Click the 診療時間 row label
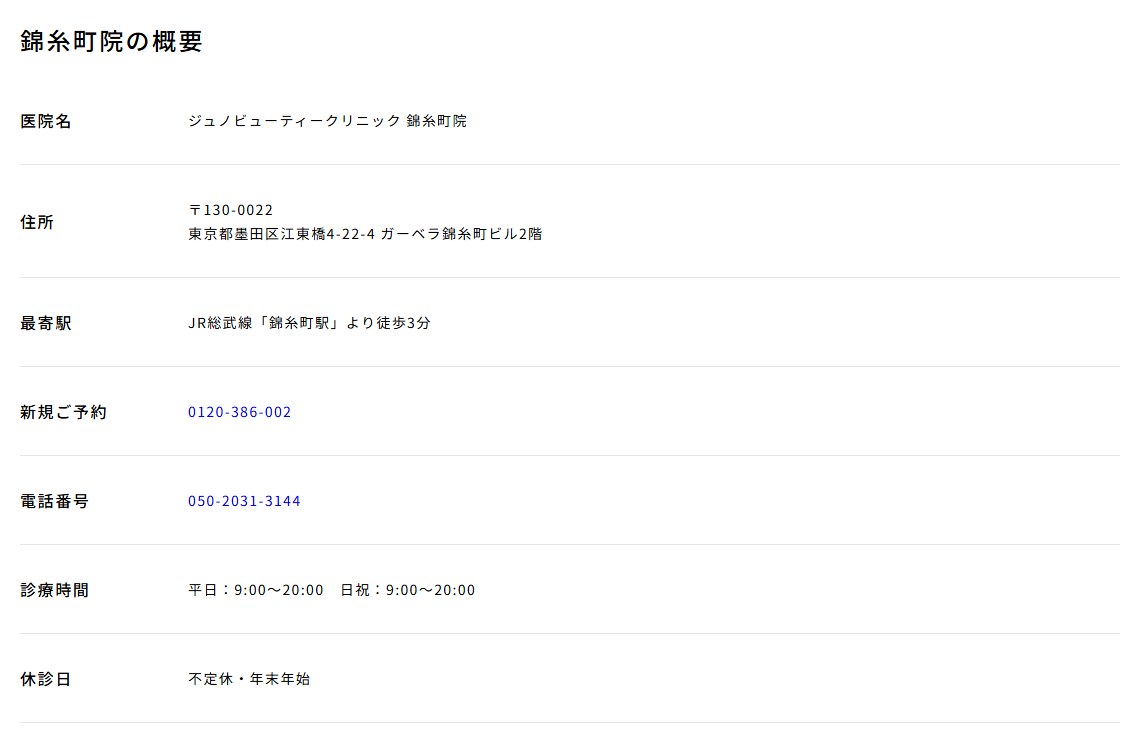 (x=55, y=590)
